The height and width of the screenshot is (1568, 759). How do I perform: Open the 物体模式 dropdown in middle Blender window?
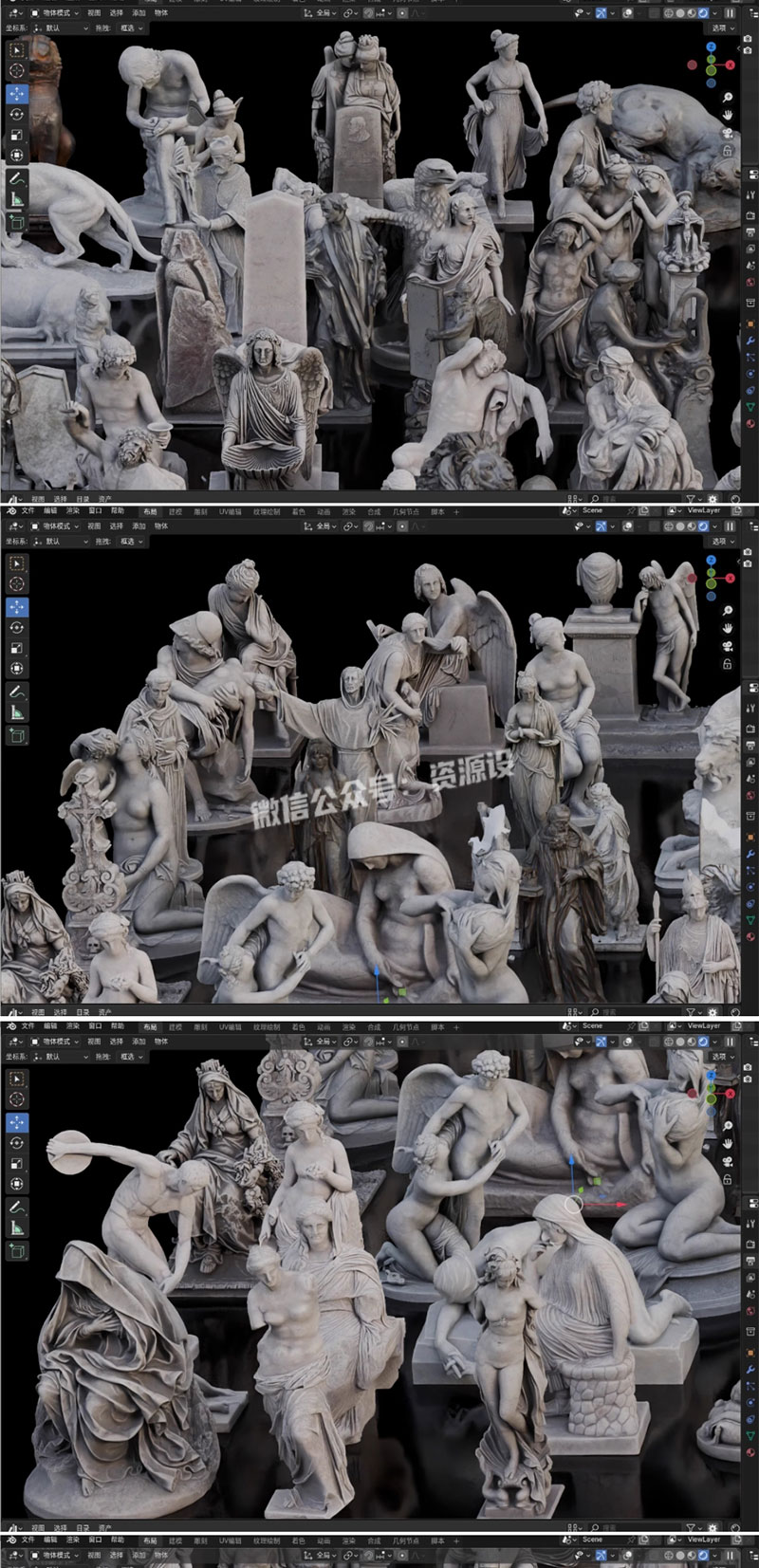53,526
